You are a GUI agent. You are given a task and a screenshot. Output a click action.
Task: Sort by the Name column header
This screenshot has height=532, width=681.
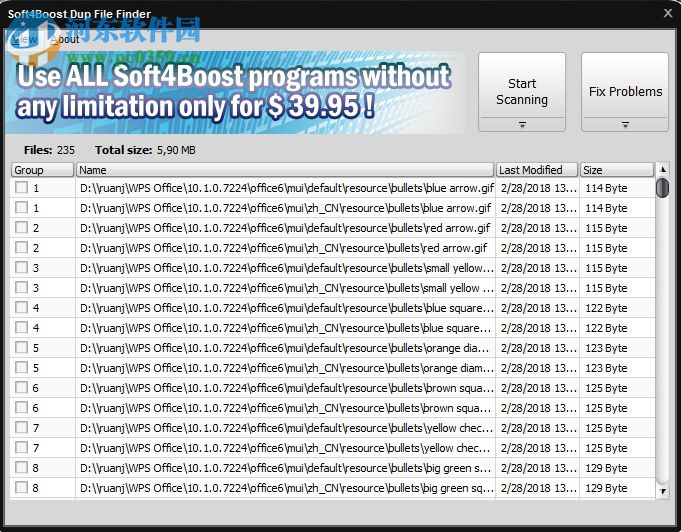(x=285, y=170)
